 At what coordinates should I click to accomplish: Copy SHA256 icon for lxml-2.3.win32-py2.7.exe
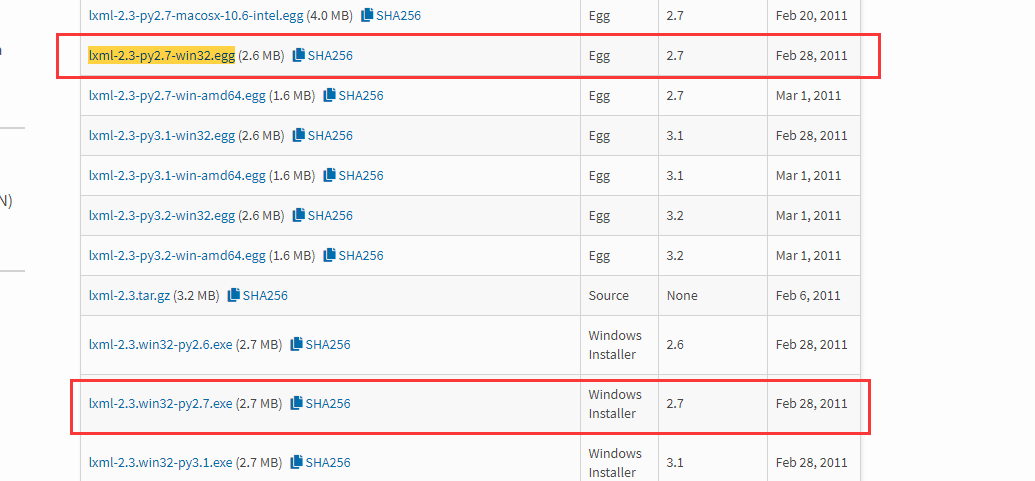296,404
